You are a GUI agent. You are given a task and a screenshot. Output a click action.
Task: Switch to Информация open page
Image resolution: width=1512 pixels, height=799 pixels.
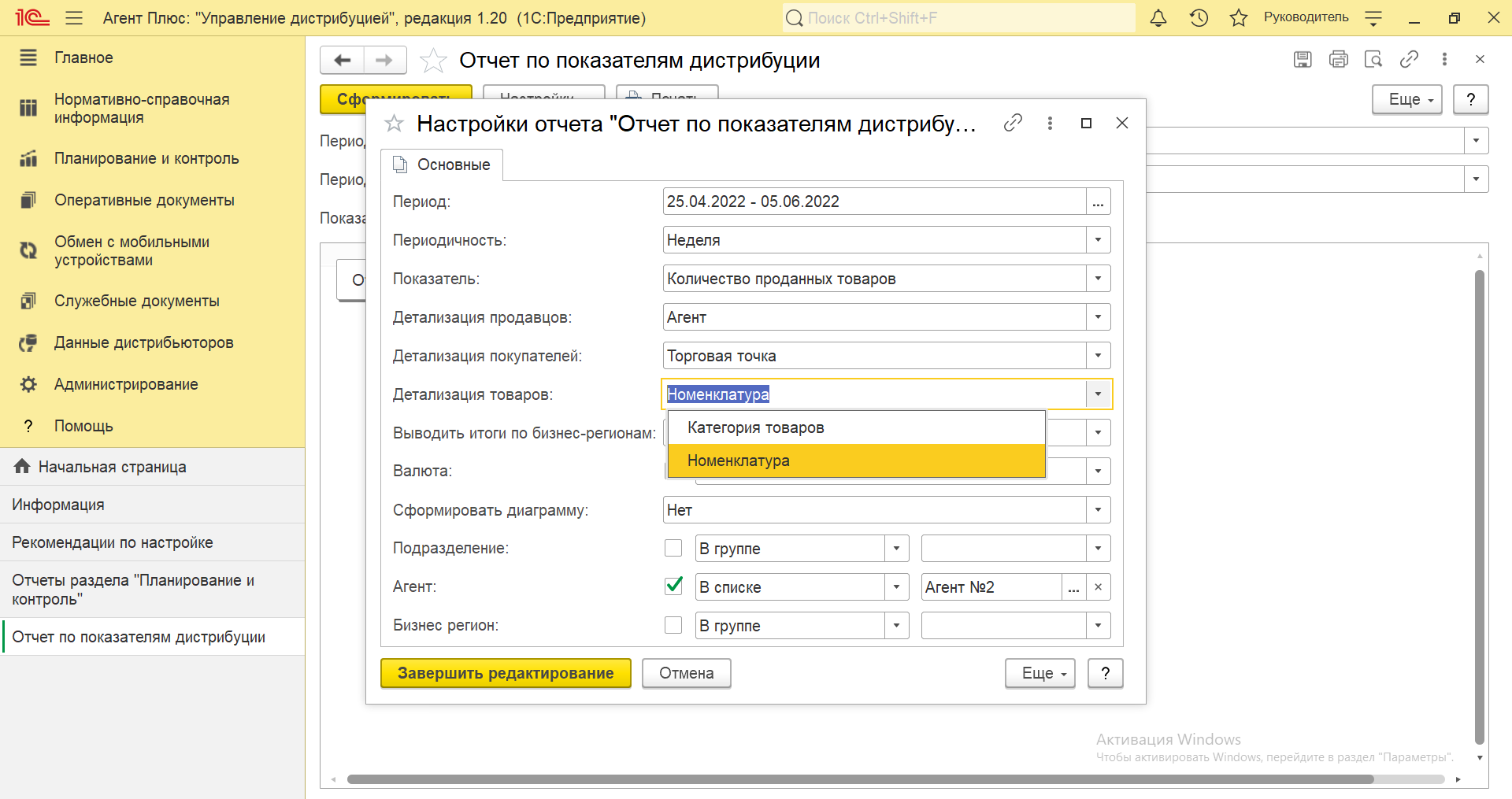[x=152, y=505]
